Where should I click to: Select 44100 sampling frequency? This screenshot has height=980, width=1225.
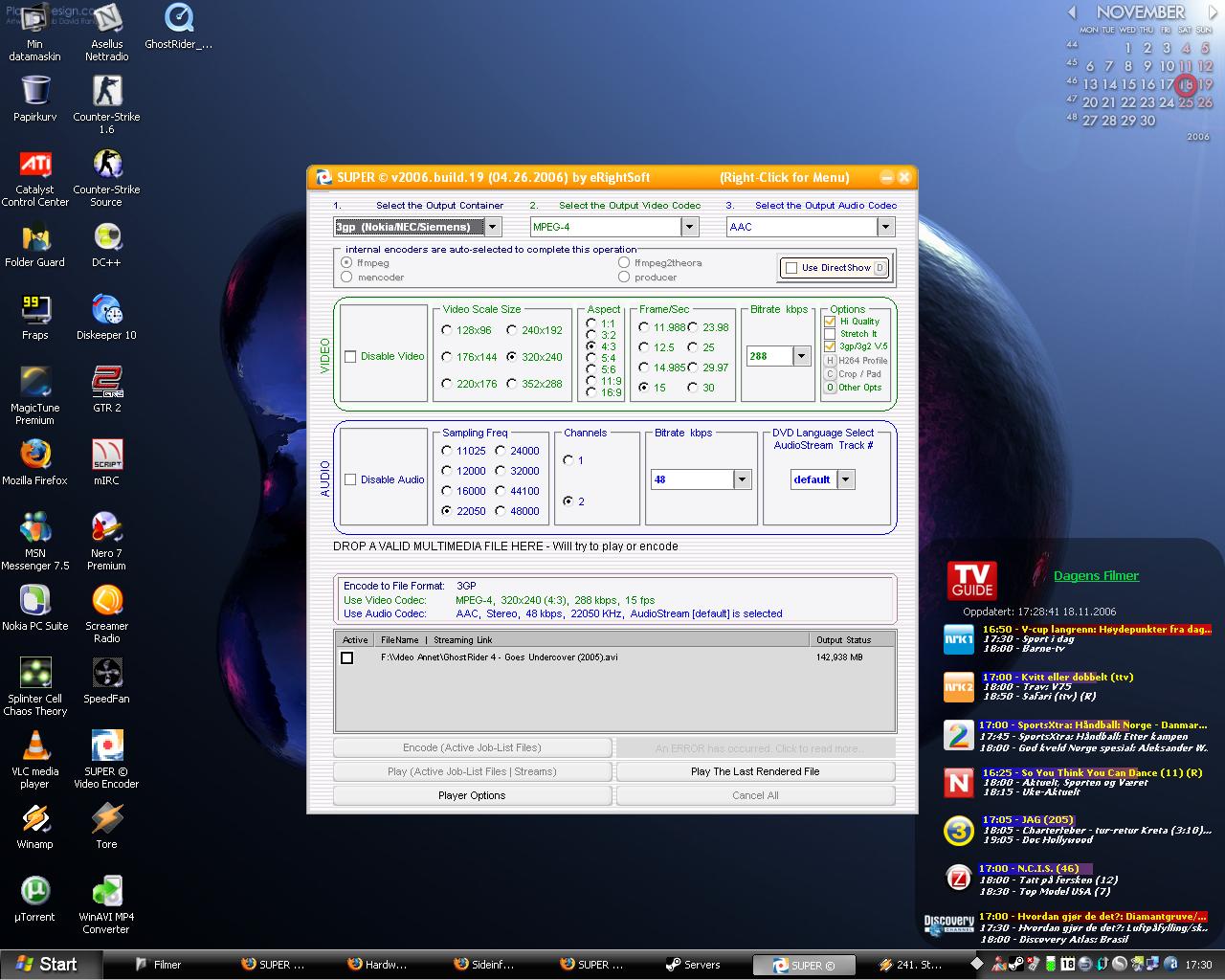tap(501, 491)
